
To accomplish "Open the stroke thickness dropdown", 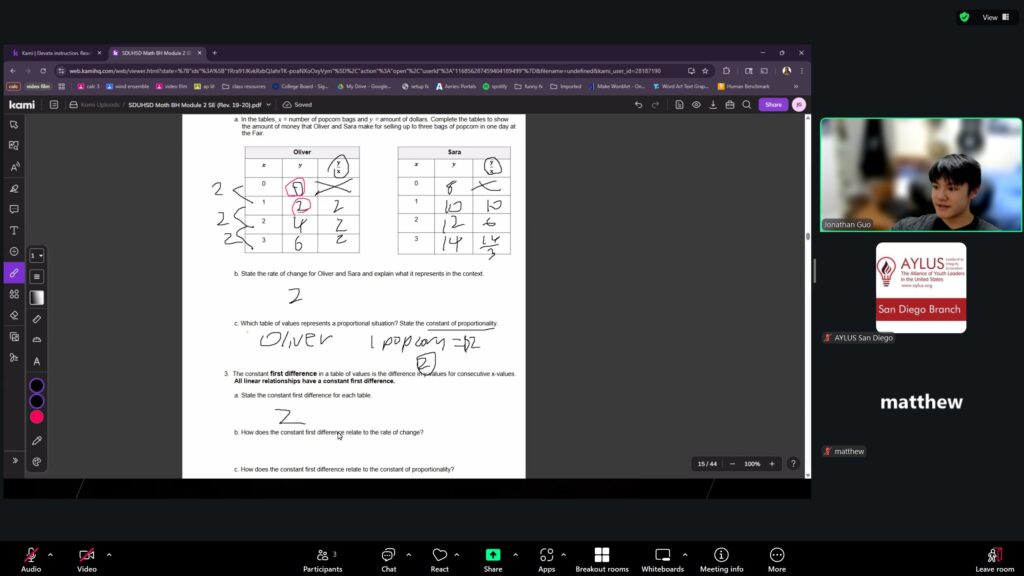I will (36, 256).
